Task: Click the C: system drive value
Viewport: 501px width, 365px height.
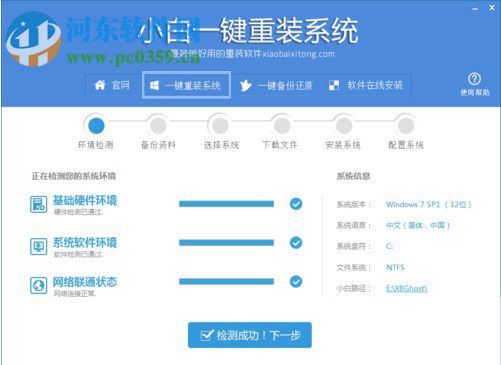Action: (390, 246)
